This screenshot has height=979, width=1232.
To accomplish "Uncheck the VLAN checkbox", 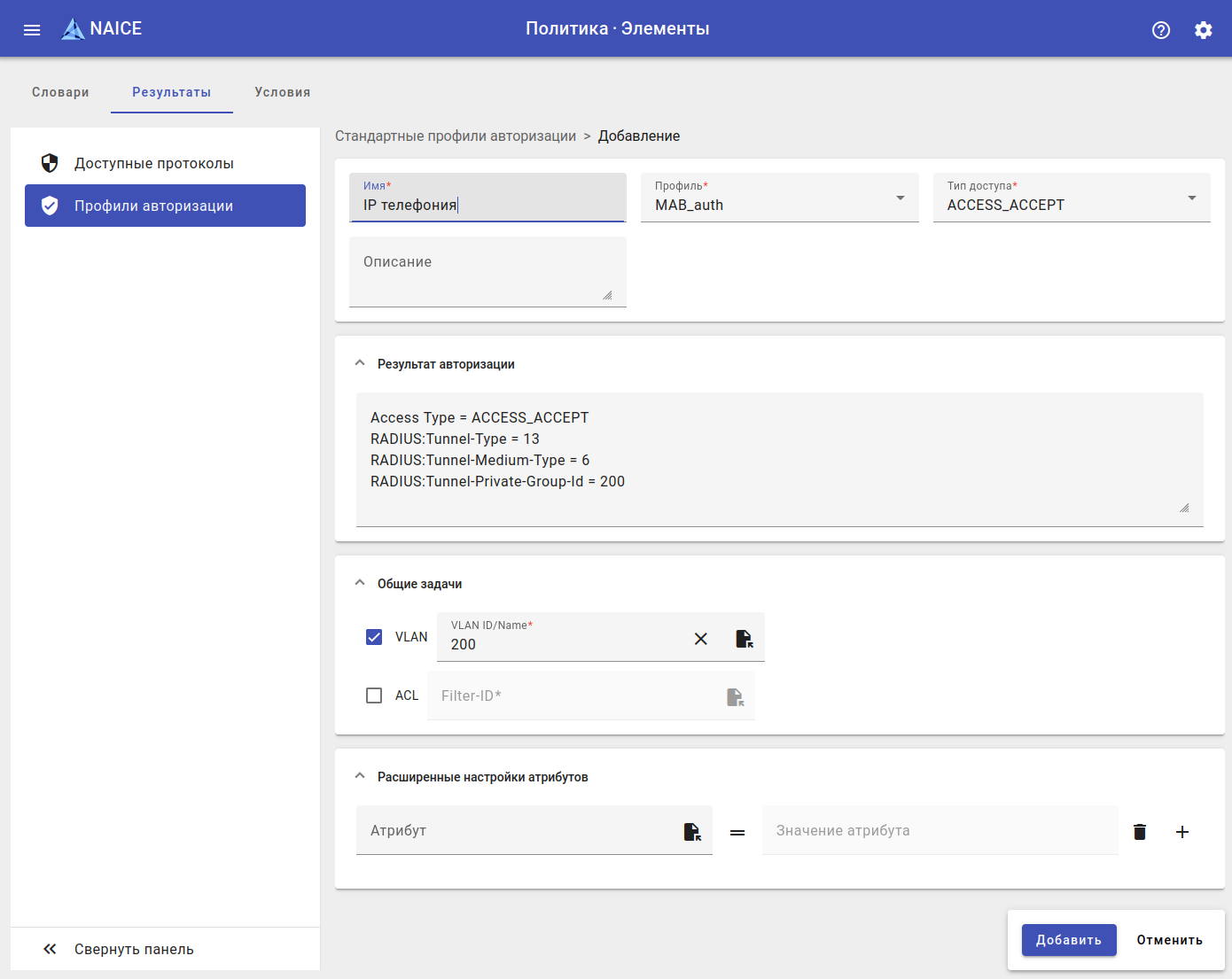I will coord(374,637).
